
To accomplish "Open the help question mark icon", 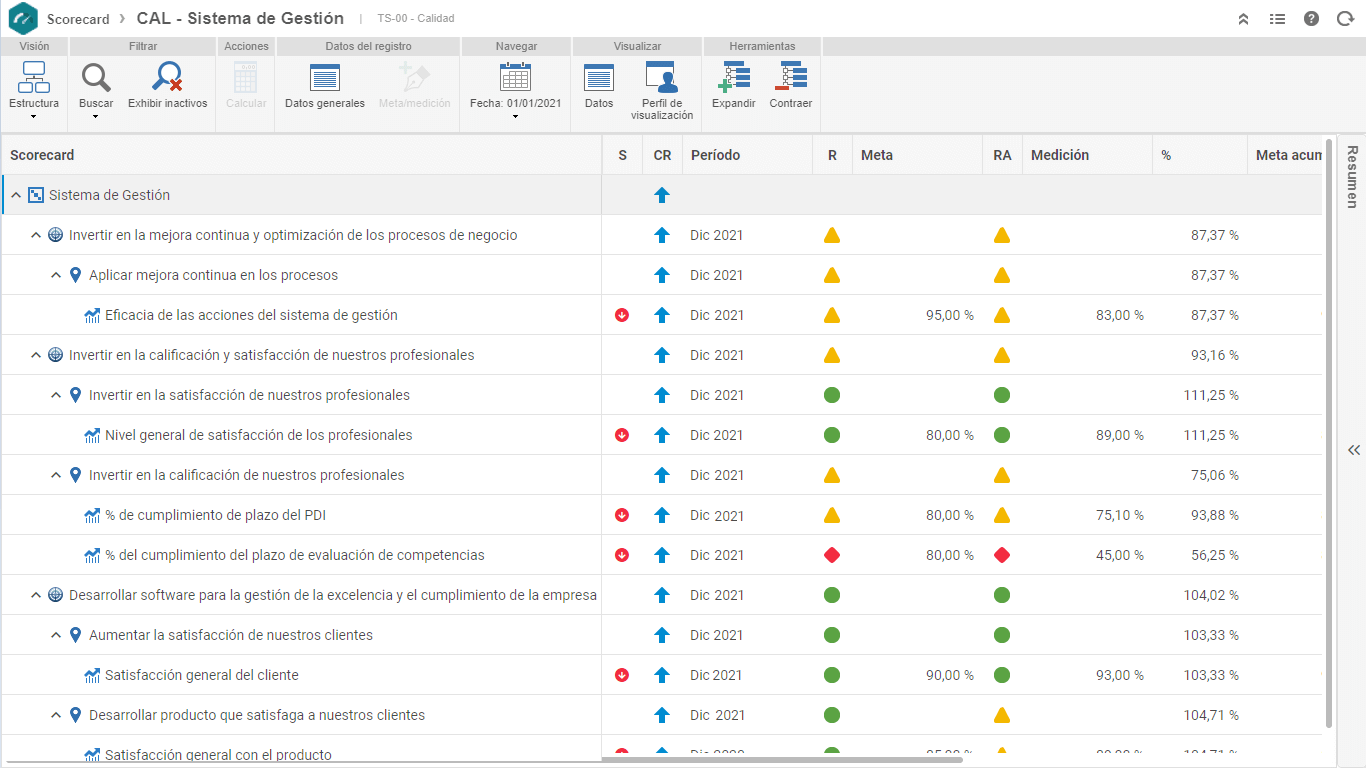I will 1311,18.
